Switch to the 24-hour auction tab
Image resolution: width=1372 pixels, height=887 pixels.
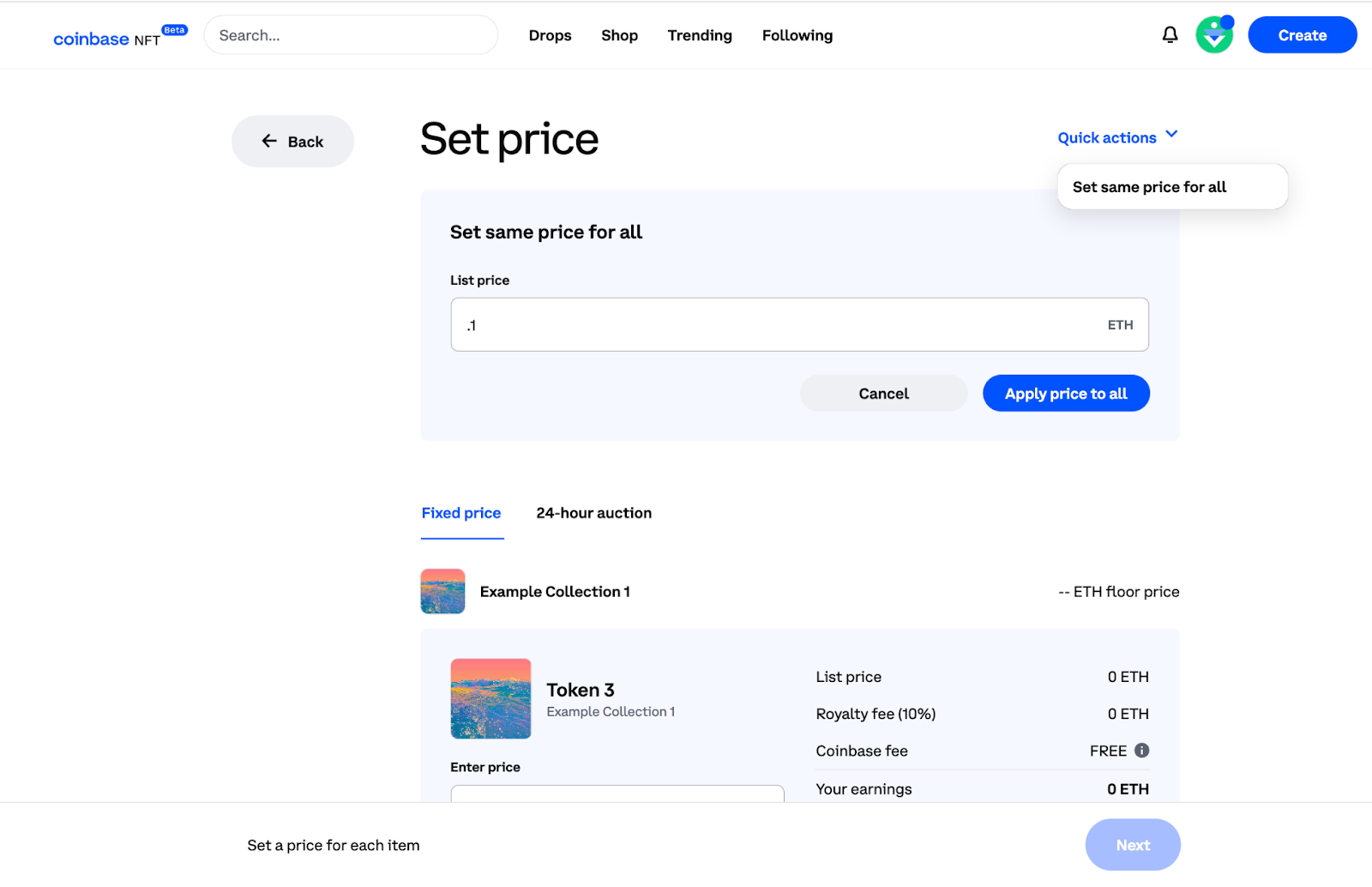coord(593,513)
